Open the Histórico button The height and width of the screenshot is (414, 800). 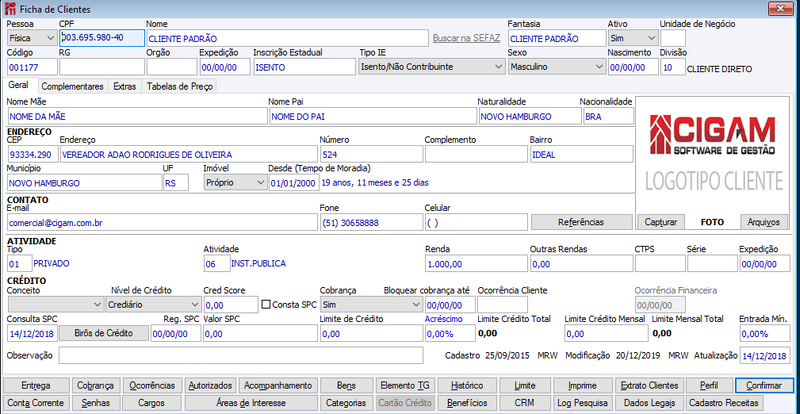[x=467, y=385]
